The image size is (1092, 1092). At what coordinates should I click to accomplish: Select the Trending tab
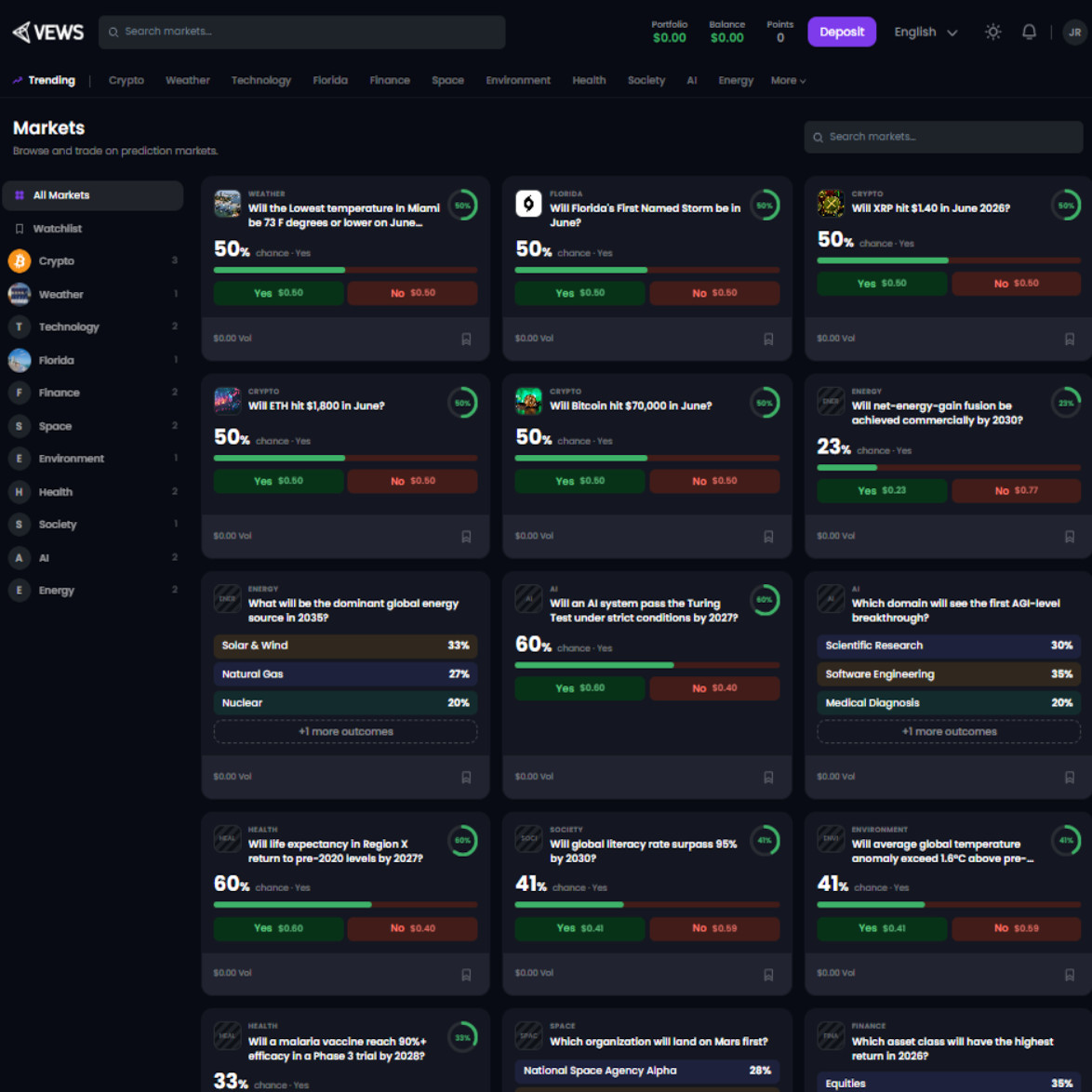coord(44,80)
